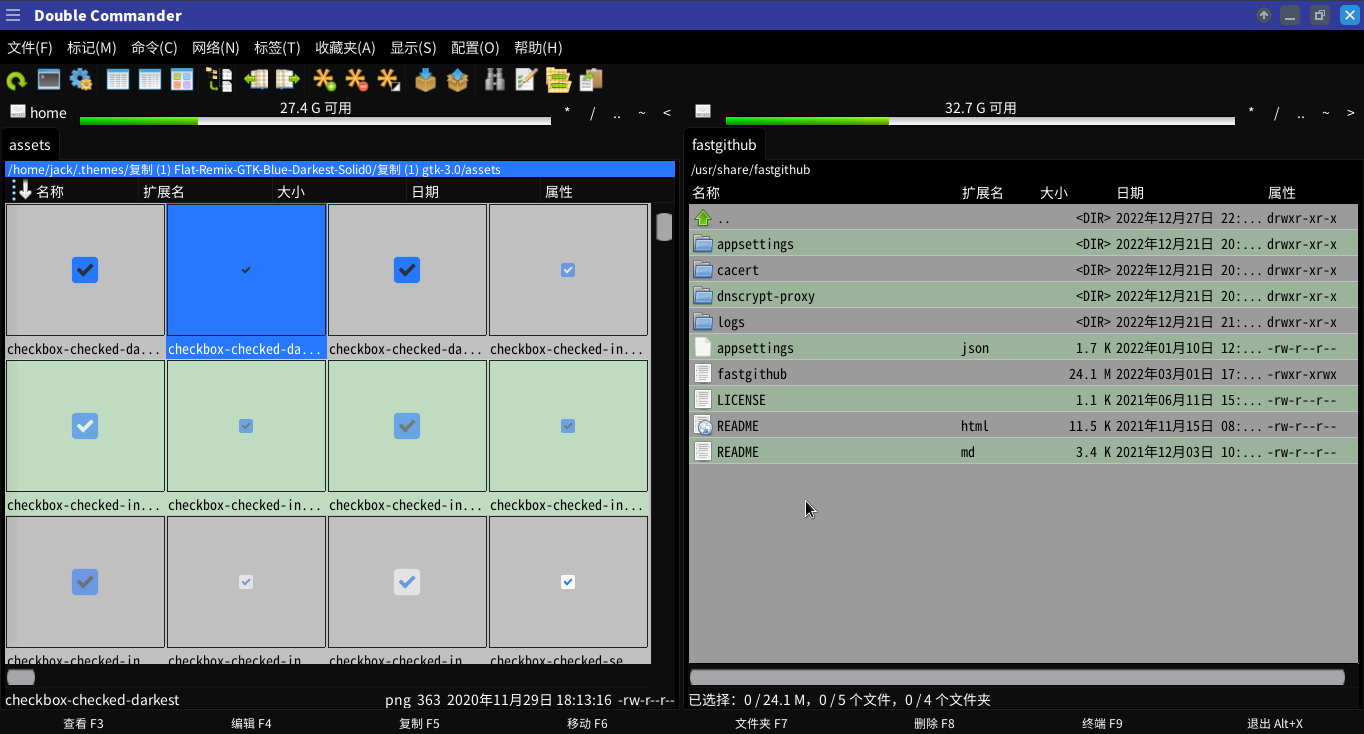Open the 收藏夹(A) menu

coord(344,47)
